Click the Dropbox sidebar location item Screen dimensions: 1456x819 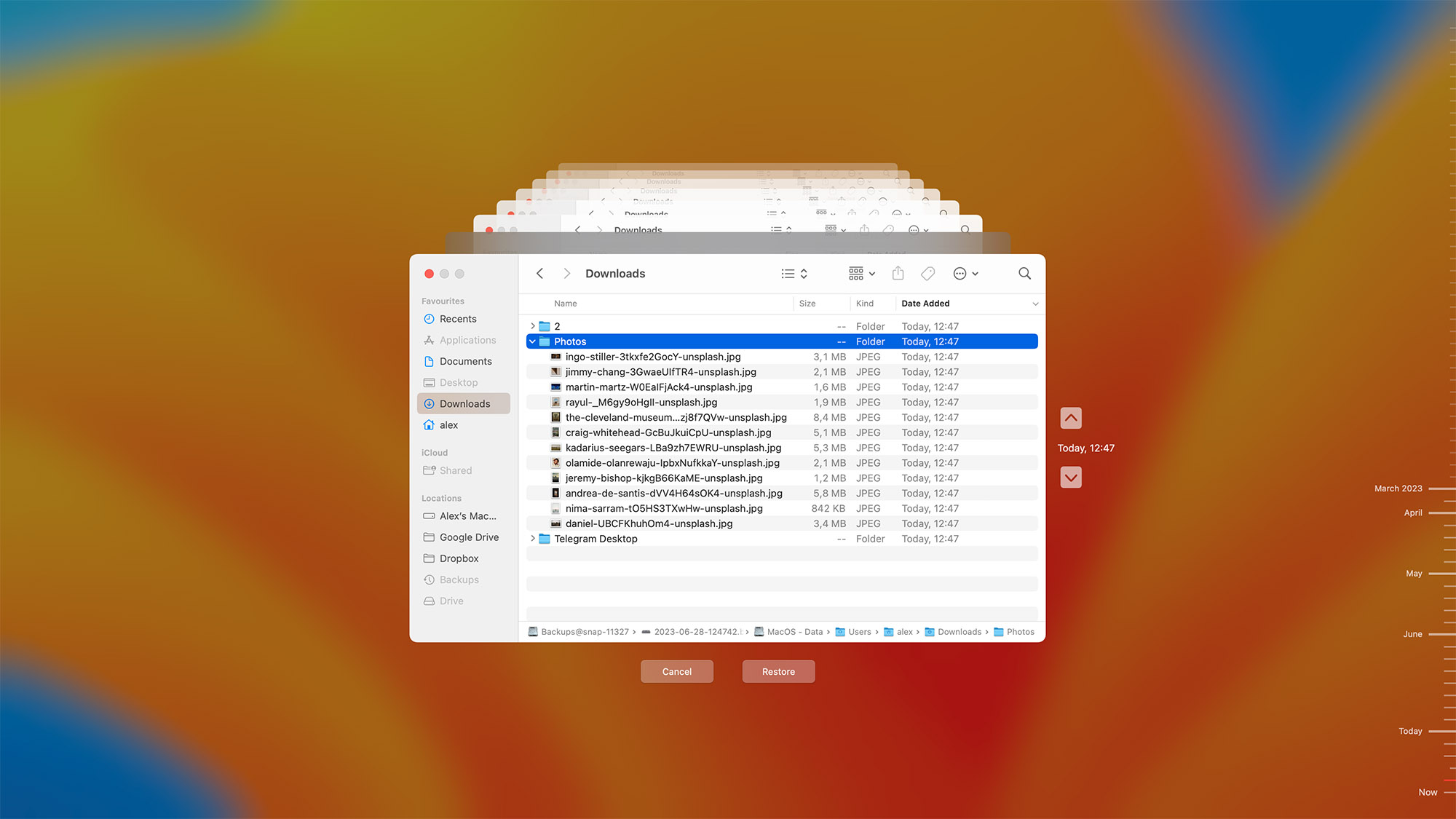point(458,558)
